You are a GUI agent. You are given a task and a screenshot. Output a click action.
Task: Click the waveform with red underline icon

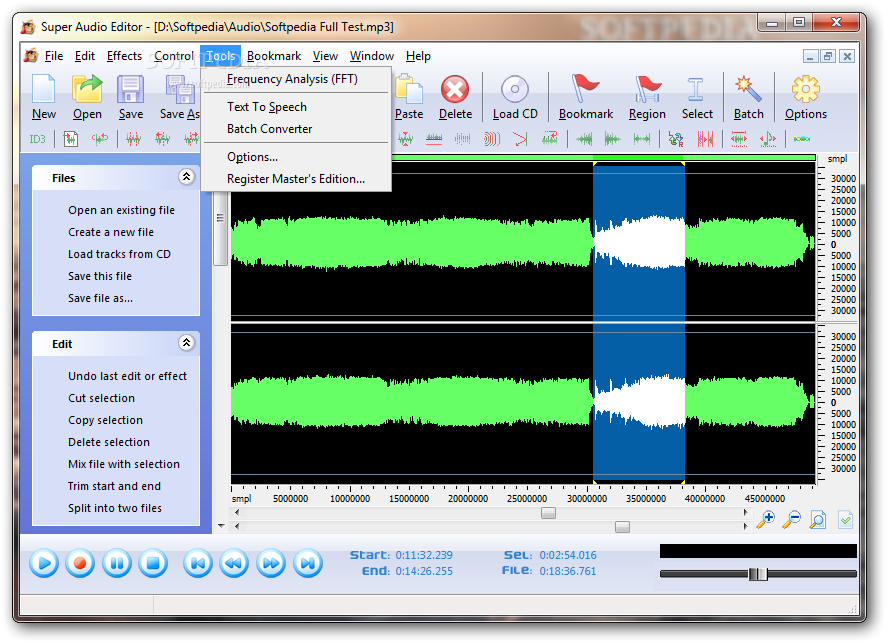tap(434, 139)
